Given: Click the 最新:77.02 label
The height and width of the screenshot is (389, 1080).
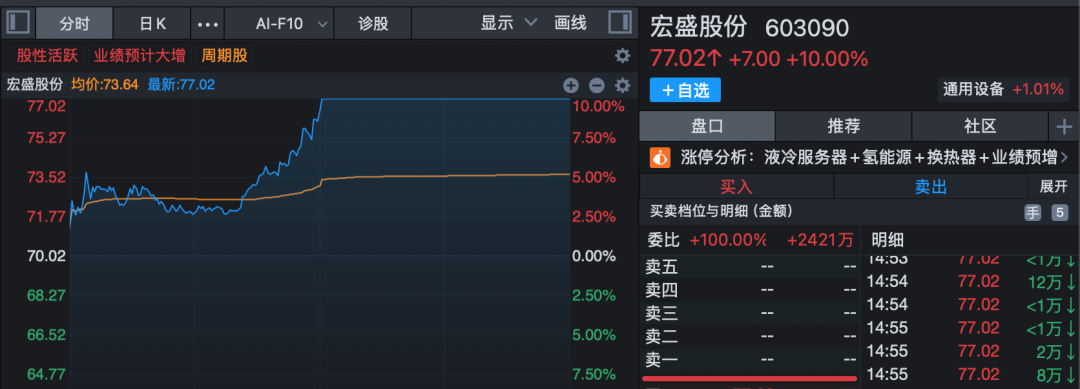Looking at the screenshot, I should 181,85.
